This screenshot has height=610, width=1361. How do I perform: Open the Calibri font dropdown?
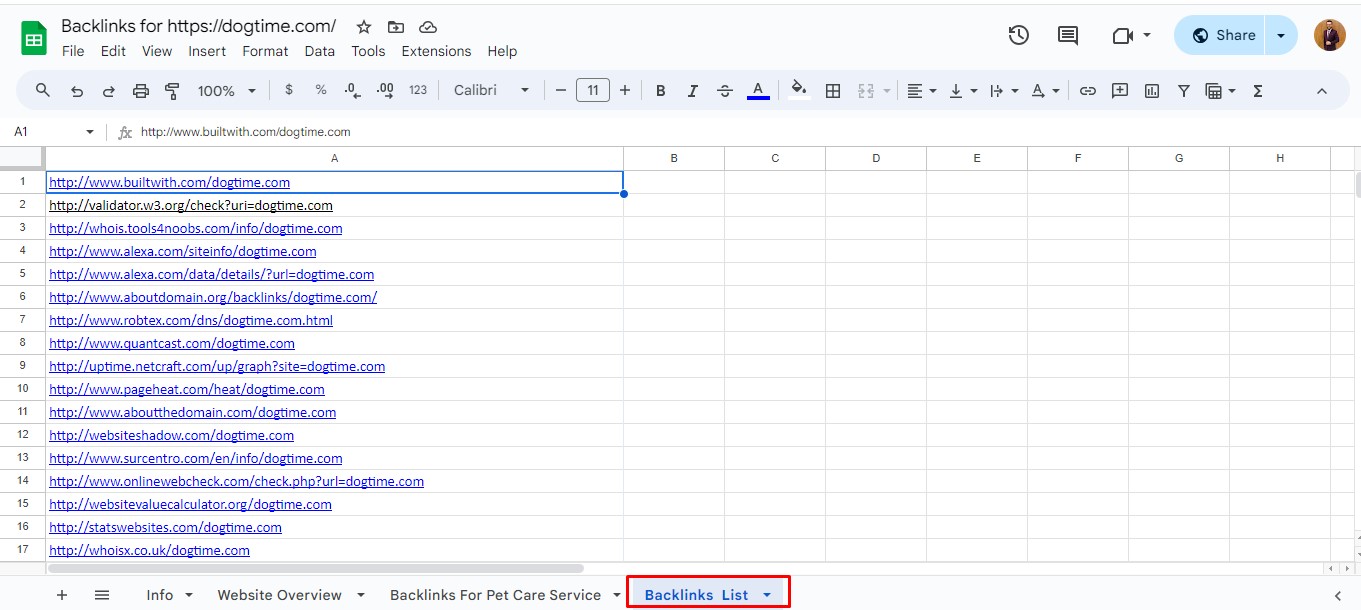point(491,91)
